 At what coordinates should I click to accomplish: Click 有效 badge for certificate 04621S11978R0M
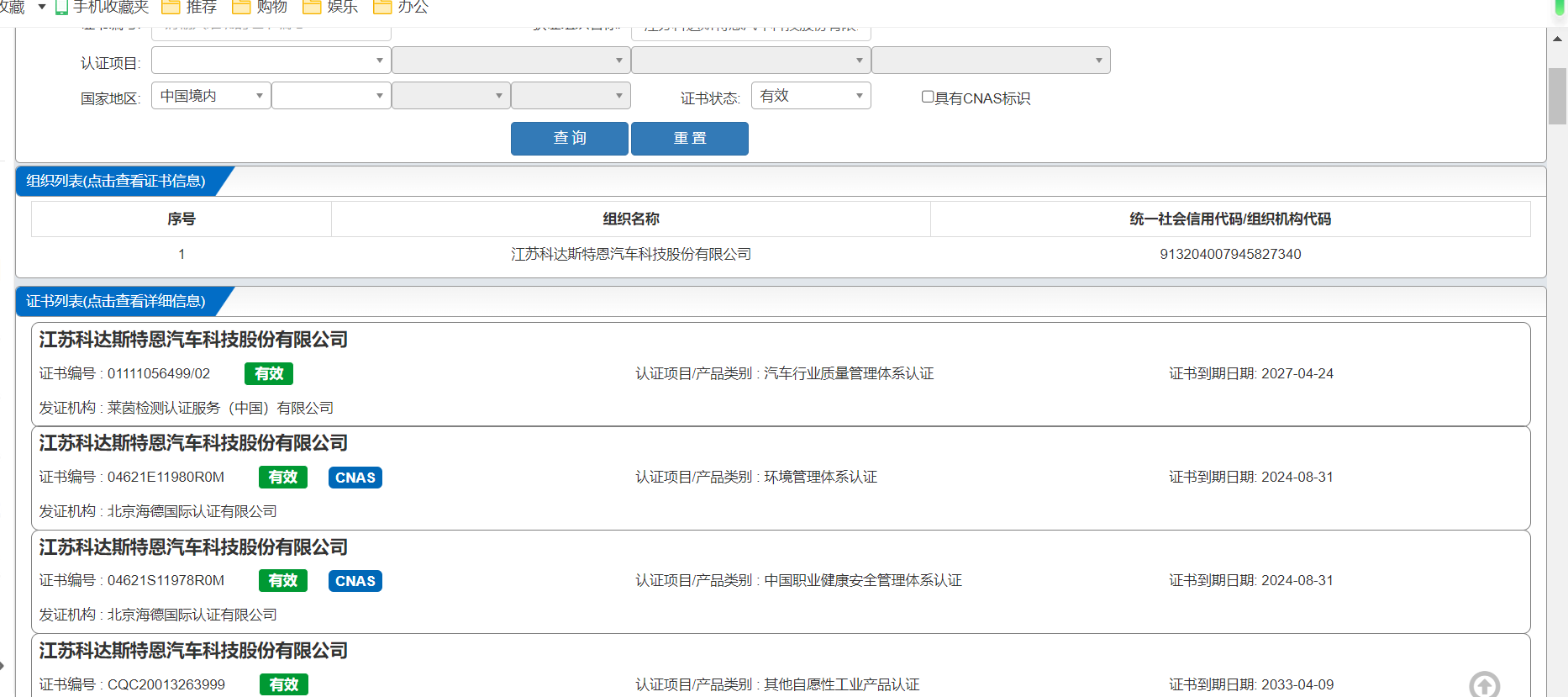(x=283, y=581)
